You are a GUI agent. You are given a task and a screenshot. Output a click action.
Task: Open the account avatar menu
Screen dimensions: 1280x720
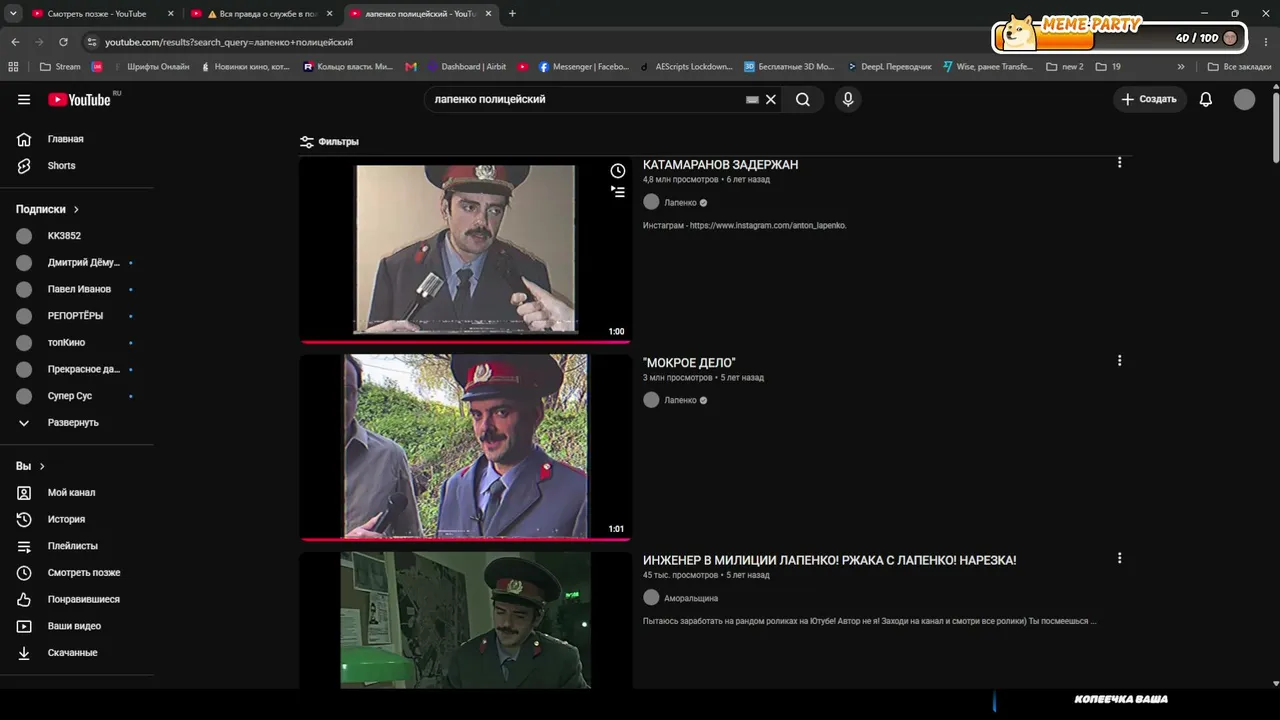(1244, 99)
